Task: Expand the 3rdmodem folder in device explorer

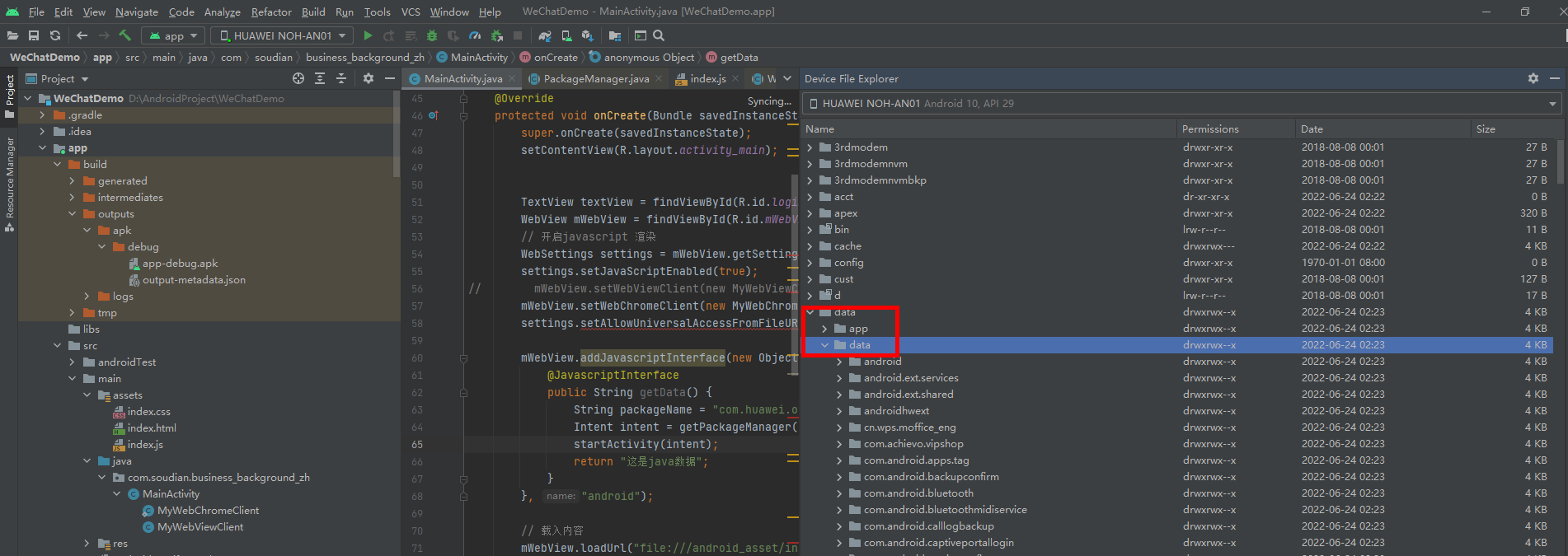Action: 810,147
